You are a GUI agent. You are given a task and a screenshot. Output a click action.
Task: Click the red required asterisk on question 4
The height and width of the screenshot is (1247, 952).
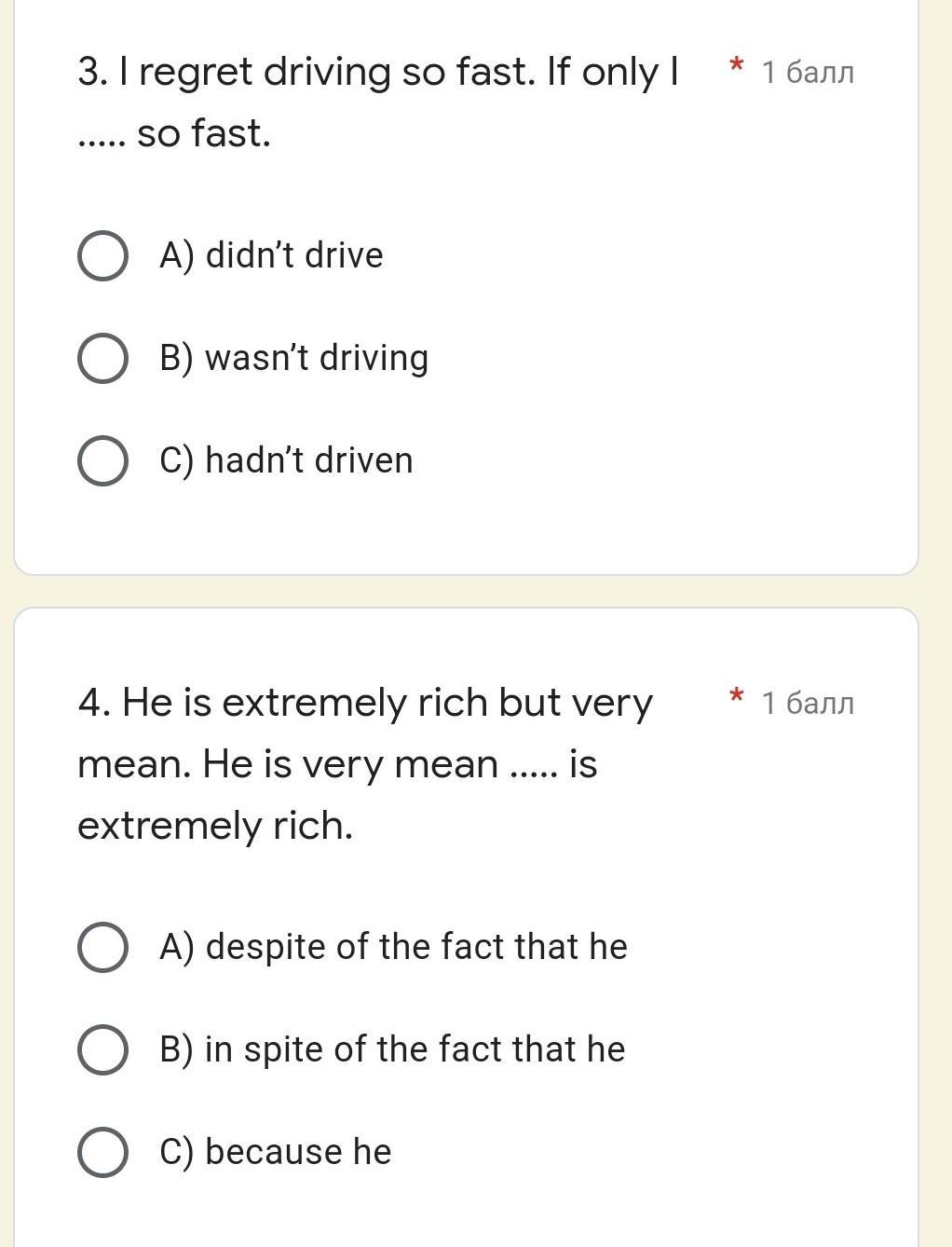(x=736, y=697)
